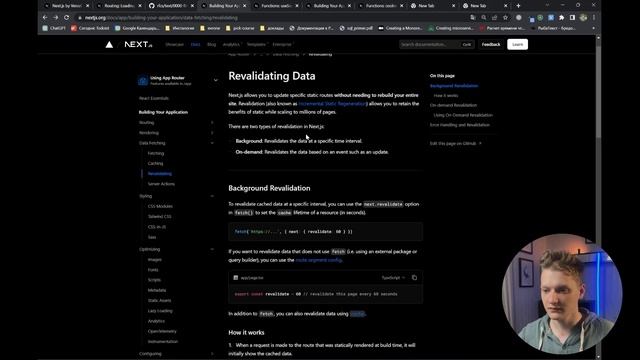Open the Fetching sidebar page
Screen dimensions: 640x360
pyautogui.click(x=156, y=153)
